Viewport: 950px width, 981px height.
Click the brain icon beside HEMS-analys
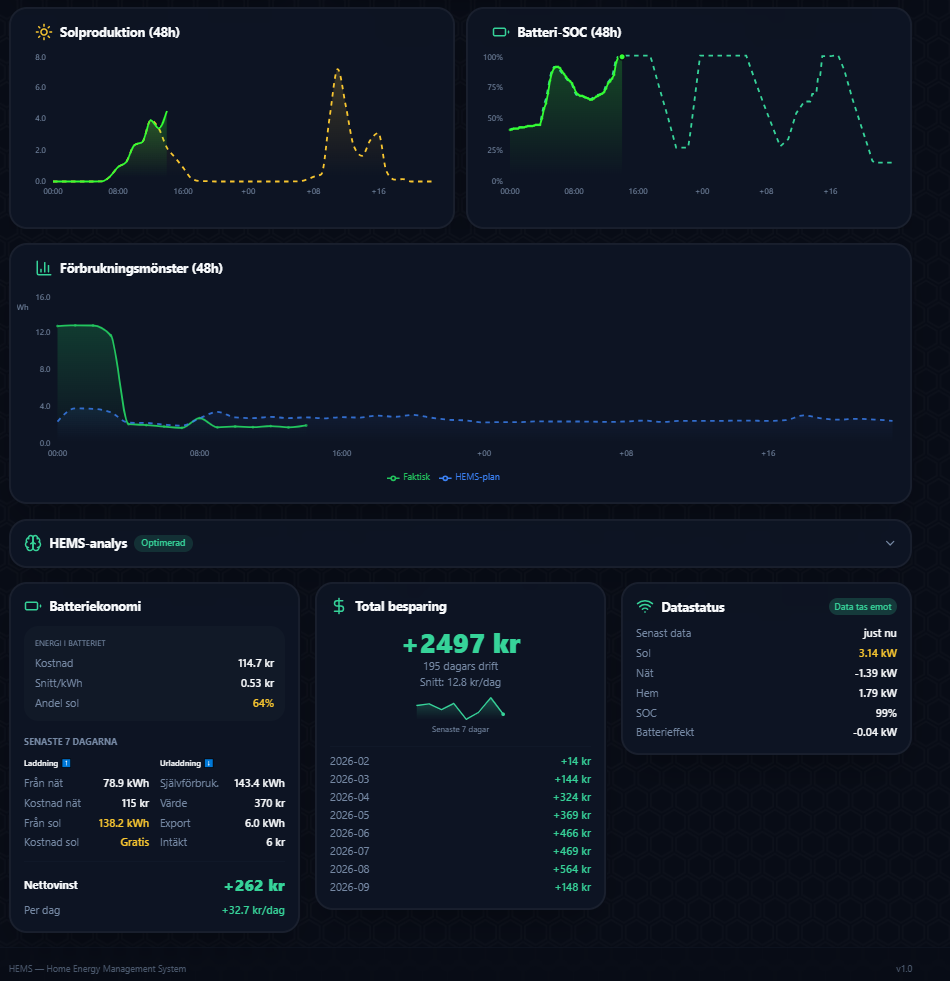33,543
